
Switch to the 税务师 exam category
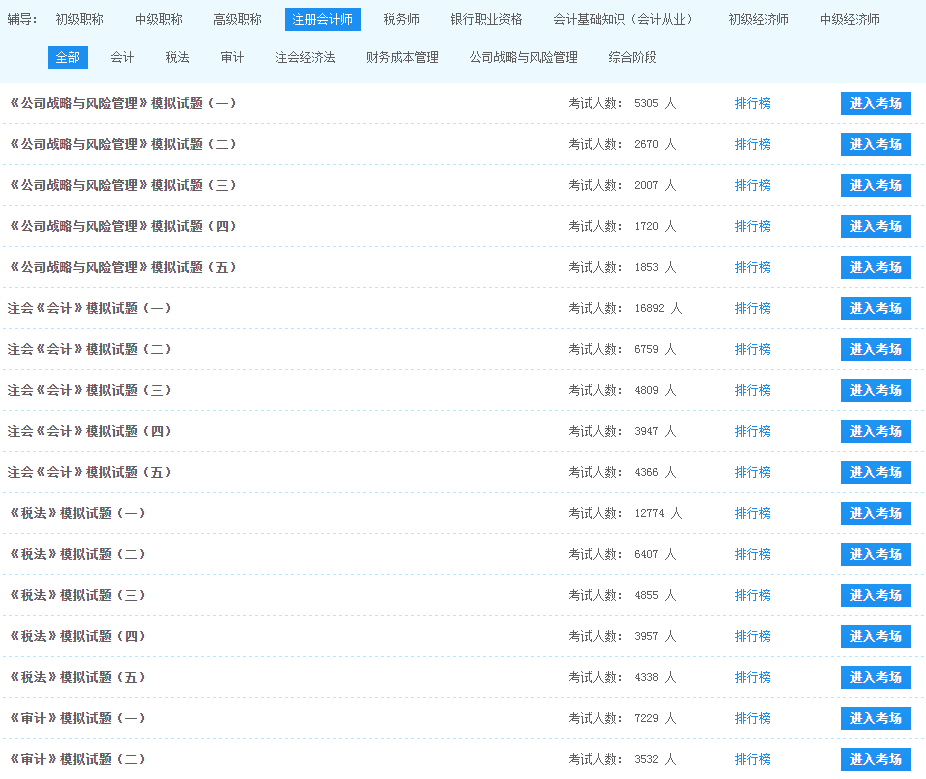[x=400, y=18]
